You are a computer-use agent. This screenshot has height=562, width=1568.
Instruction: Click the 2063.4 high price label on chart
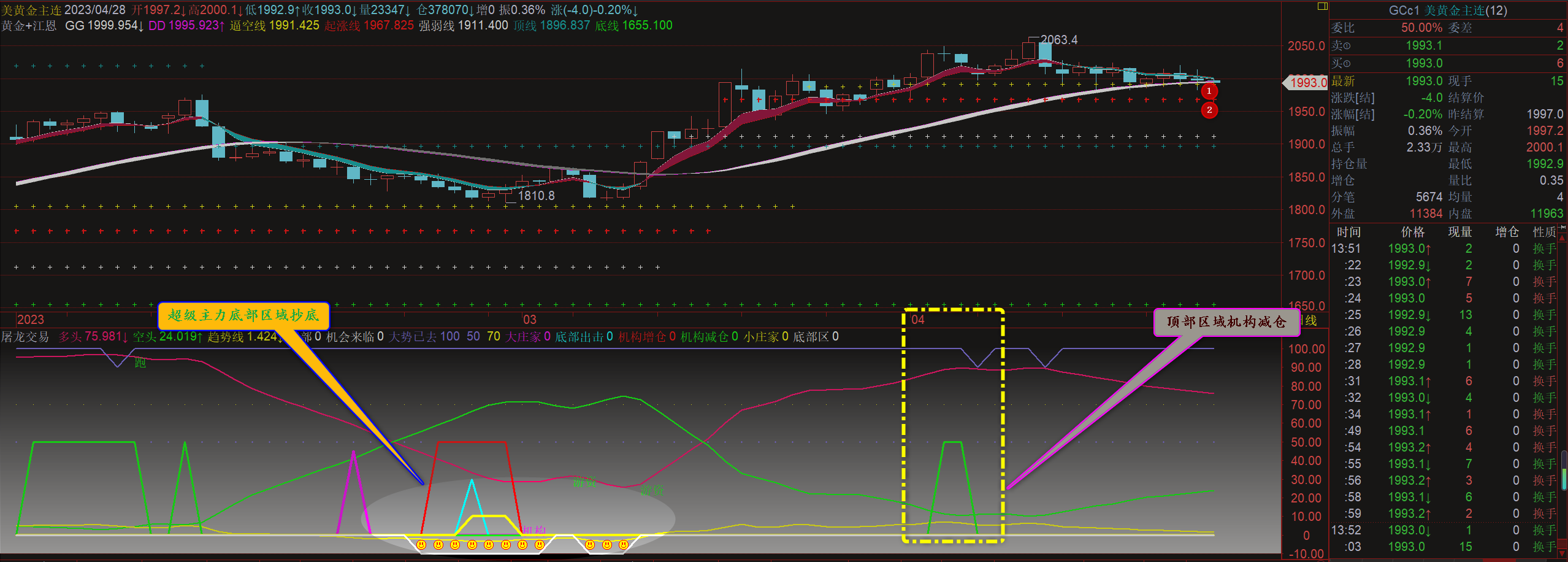[x=1058, y=40]
